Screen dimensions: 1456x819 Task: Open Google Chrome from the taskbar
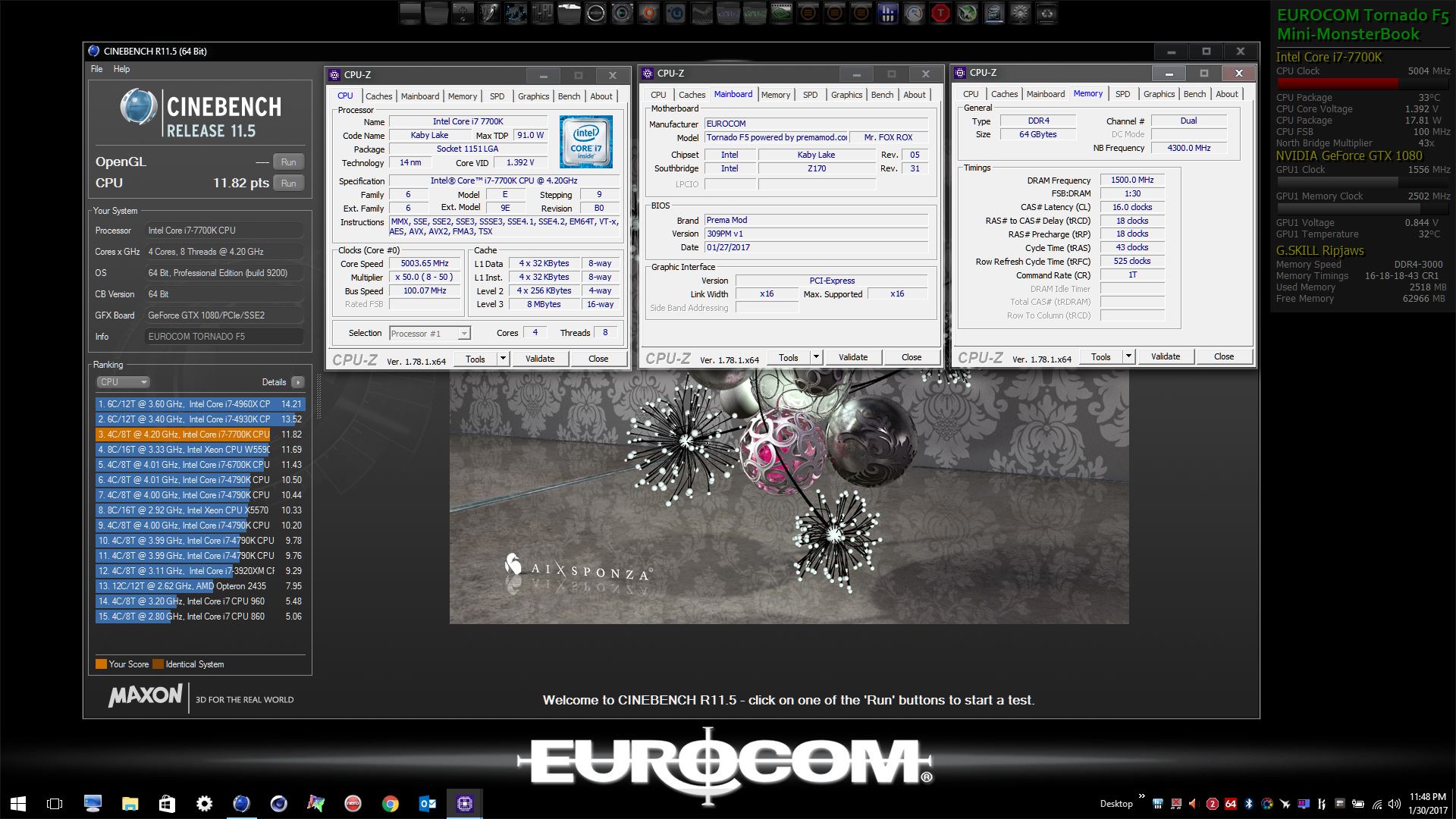pos(390,804)
